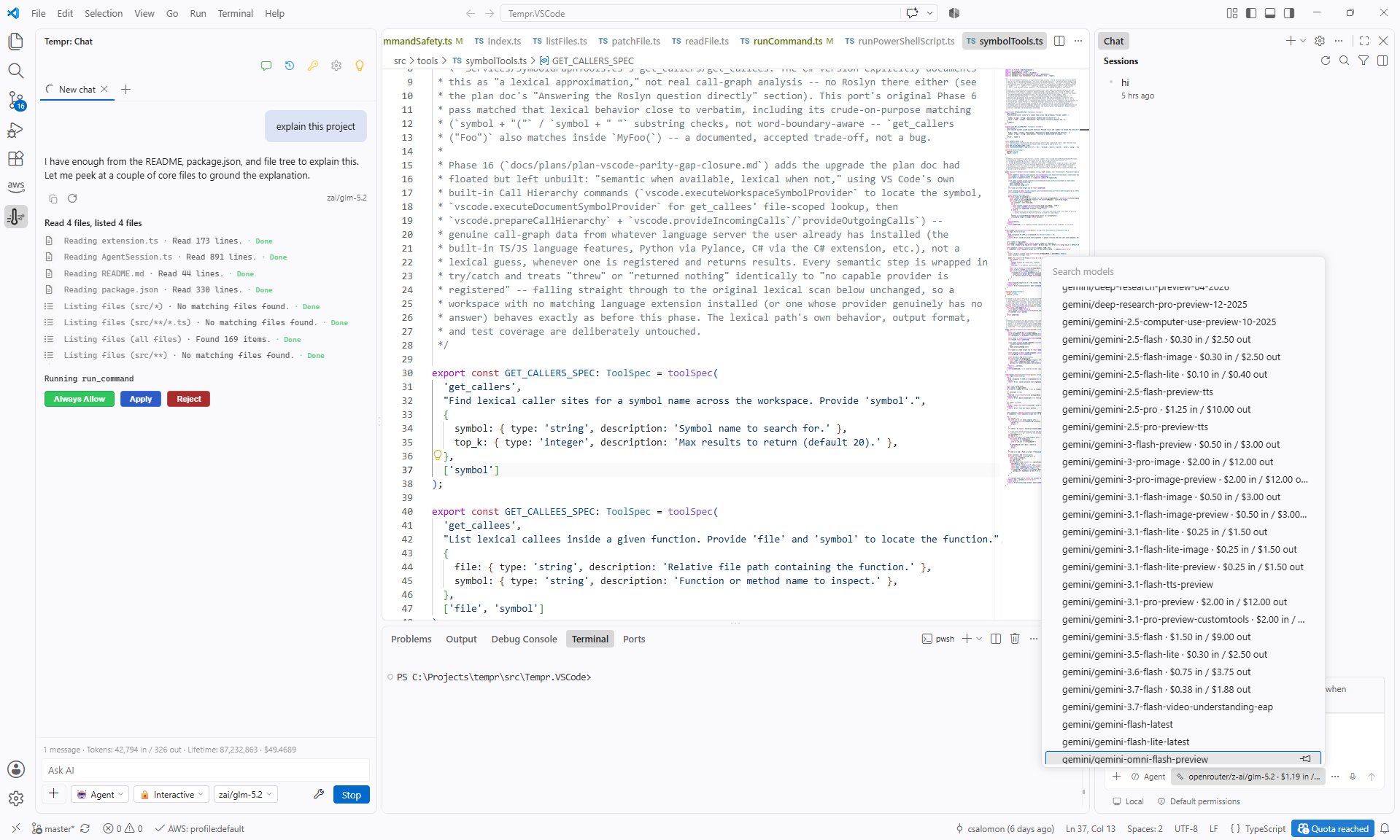Search sessions with magnifier icon
Screen dimensions: 1400x840
1345,61
